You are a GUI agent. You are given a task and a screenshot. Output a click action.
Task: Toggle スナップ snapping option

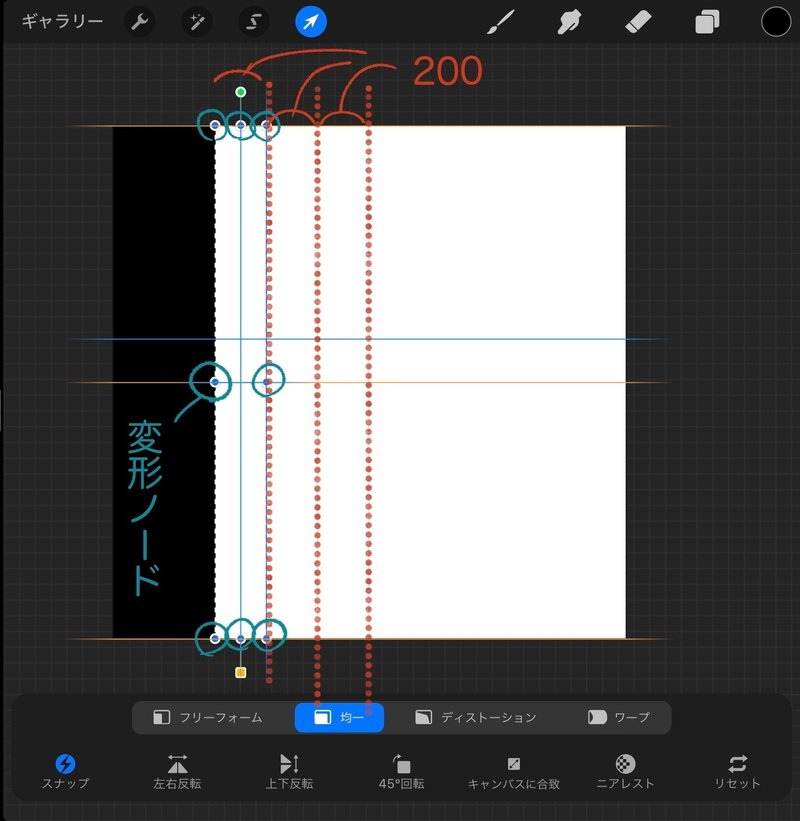[65, 771]
